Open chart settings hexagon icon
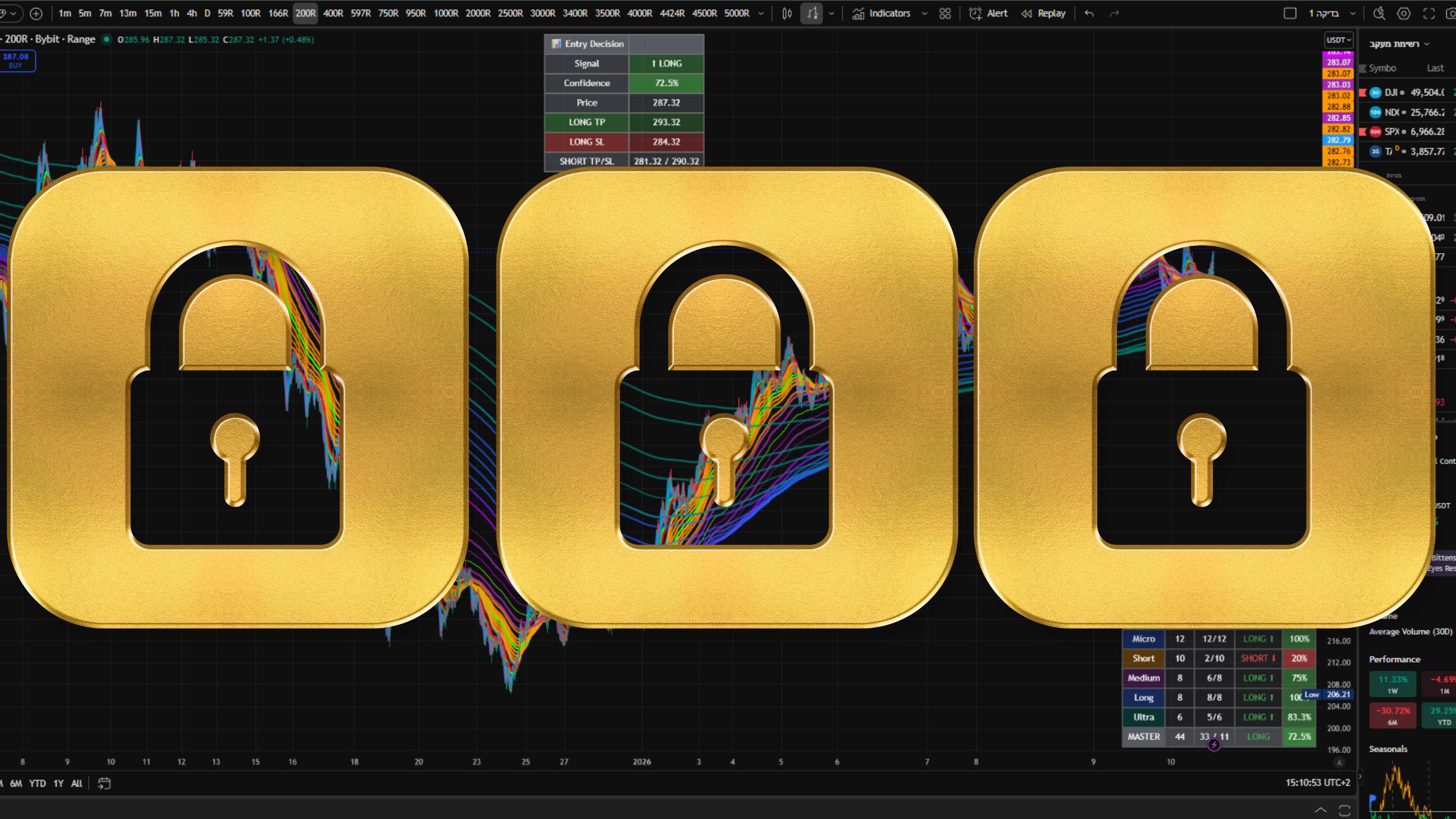Screen dimensions: 1456x819 pyautogui.click(x=1404, y=13)
